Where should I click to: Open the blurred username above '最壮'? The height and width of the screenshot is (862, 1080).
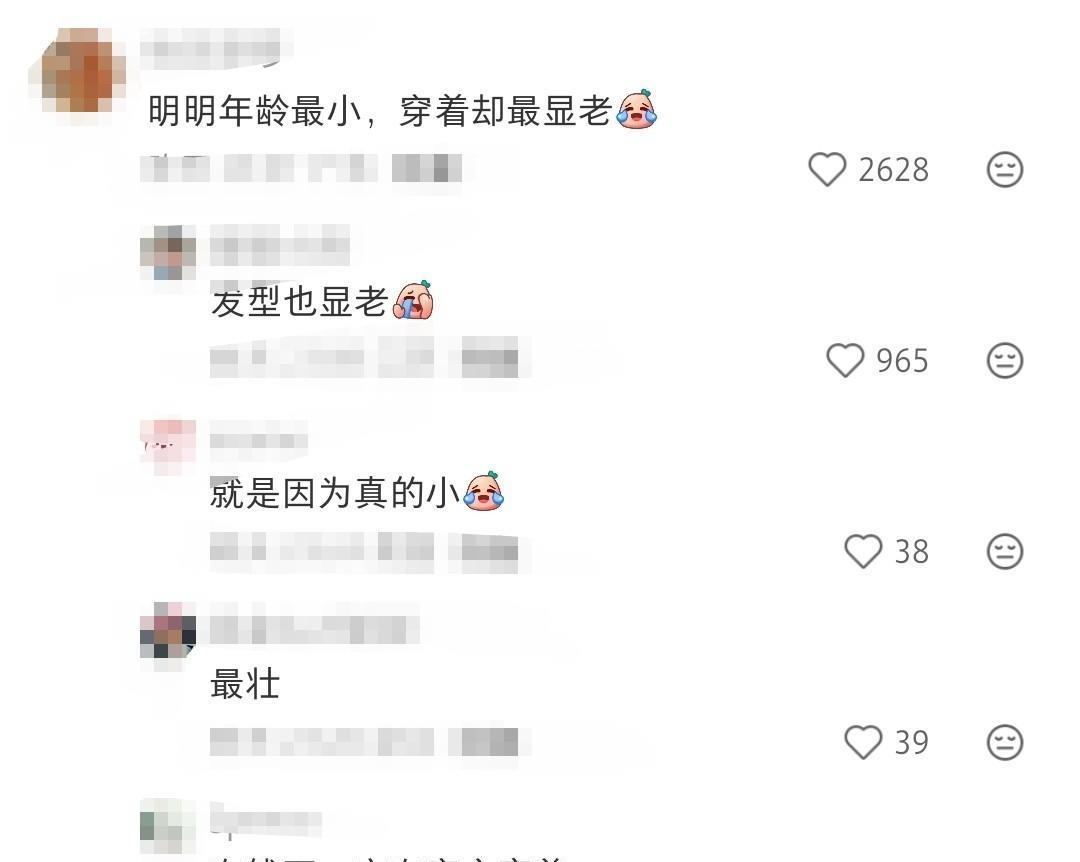point(315,628)
